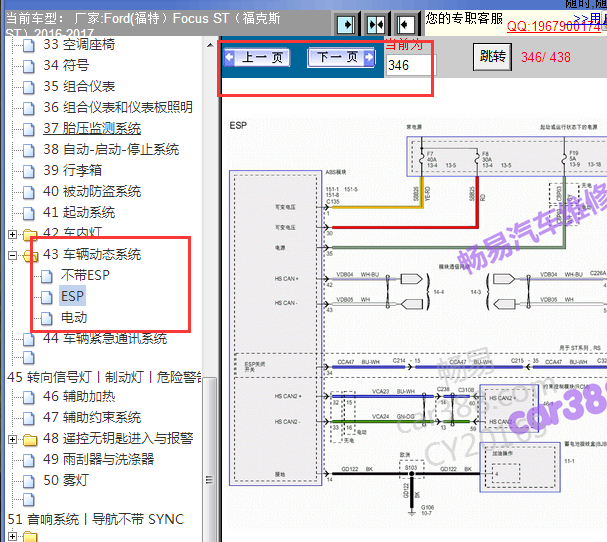
Task: Click page icon beside 不带ESP
Action: tap(47, 276)
